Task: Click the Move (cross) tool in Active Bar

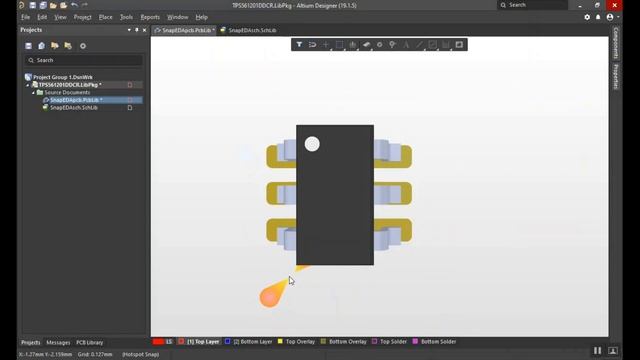Action: (x=326, y=44)
